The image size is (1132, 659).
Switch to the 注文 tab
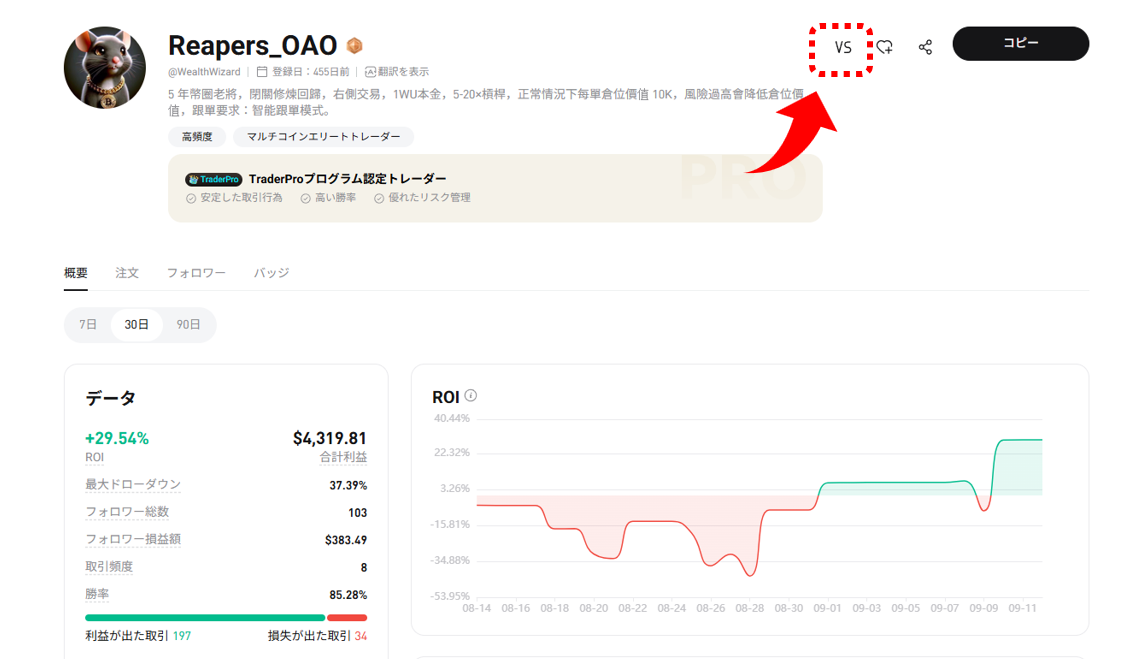(127, 273)
